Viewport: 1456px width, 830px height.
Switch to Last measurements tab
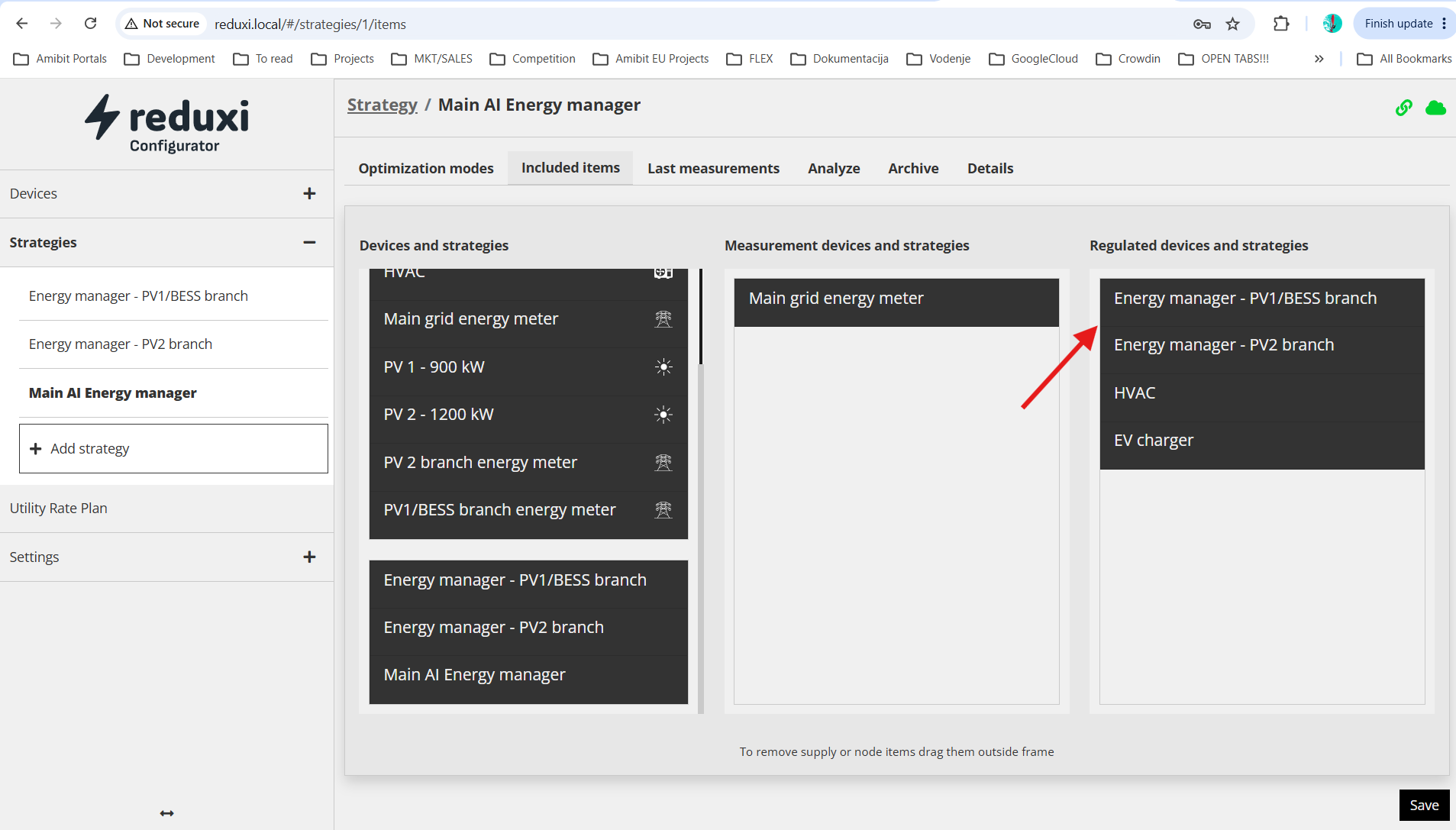713,169
